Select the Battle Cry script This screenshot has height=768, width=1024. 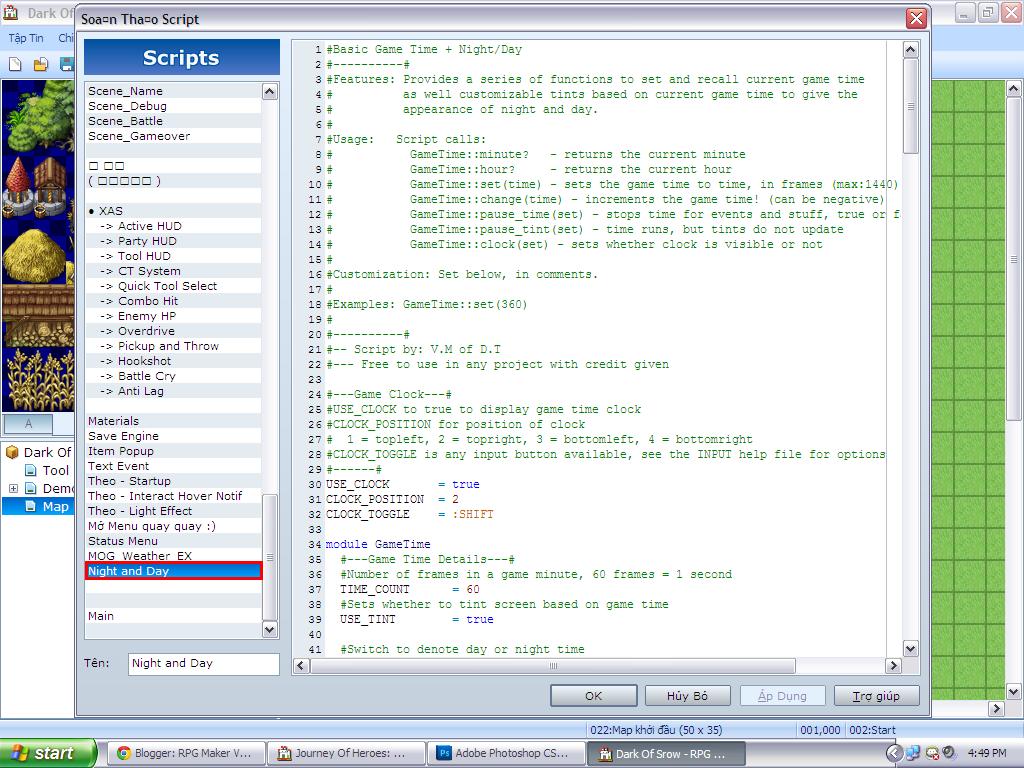pyautogui.click(x=173, y=376)
